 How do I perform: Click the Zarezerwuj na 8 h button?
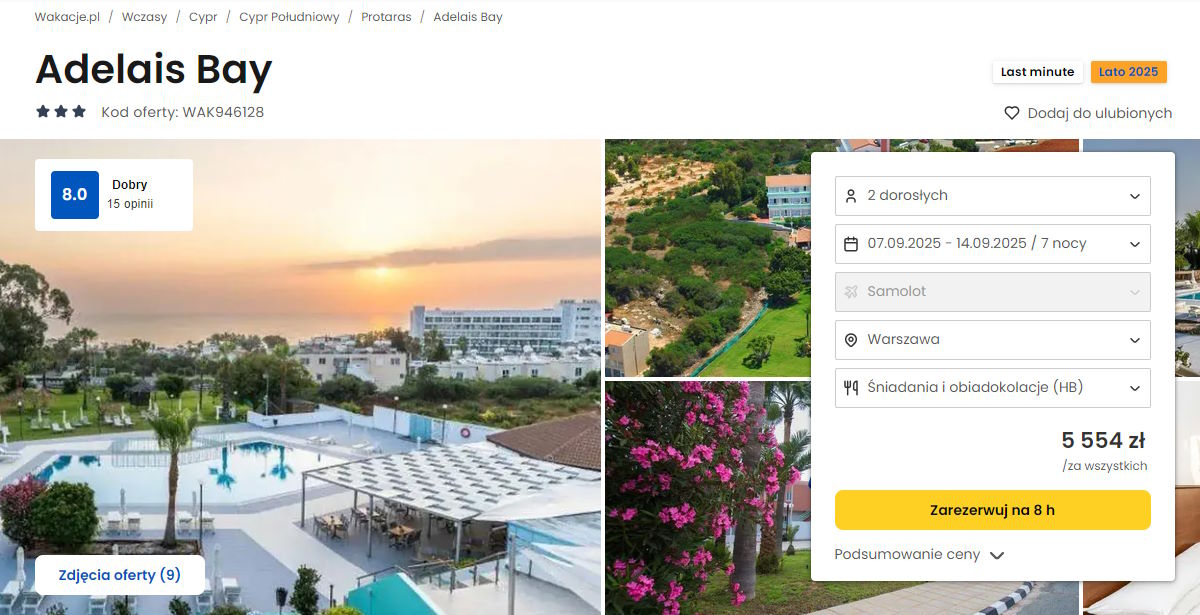tap(993, 510)
